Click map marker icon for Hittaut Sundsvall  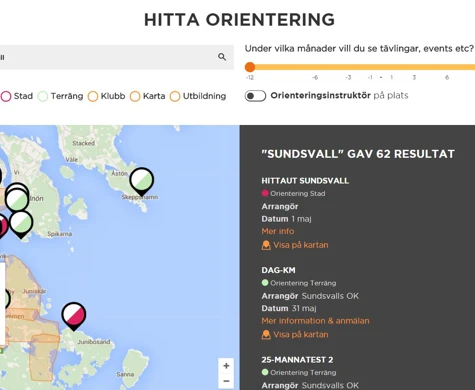click(266, 246)
